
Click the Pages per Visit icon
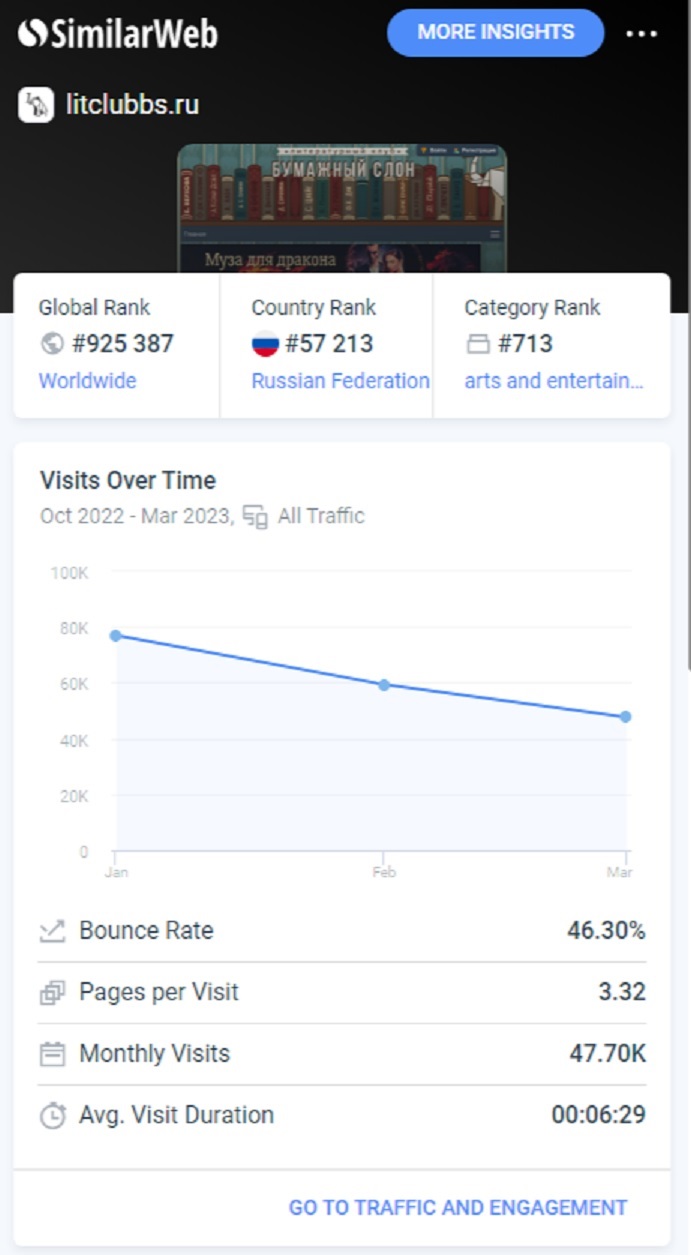click(52, 993)
